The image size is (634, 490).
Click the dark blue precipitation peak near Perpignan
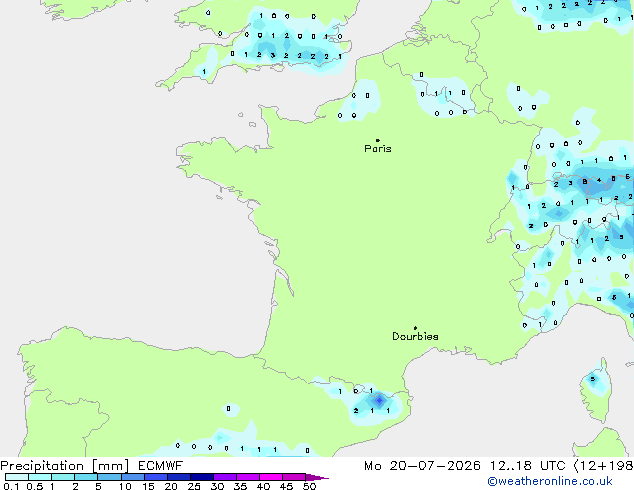379,400
